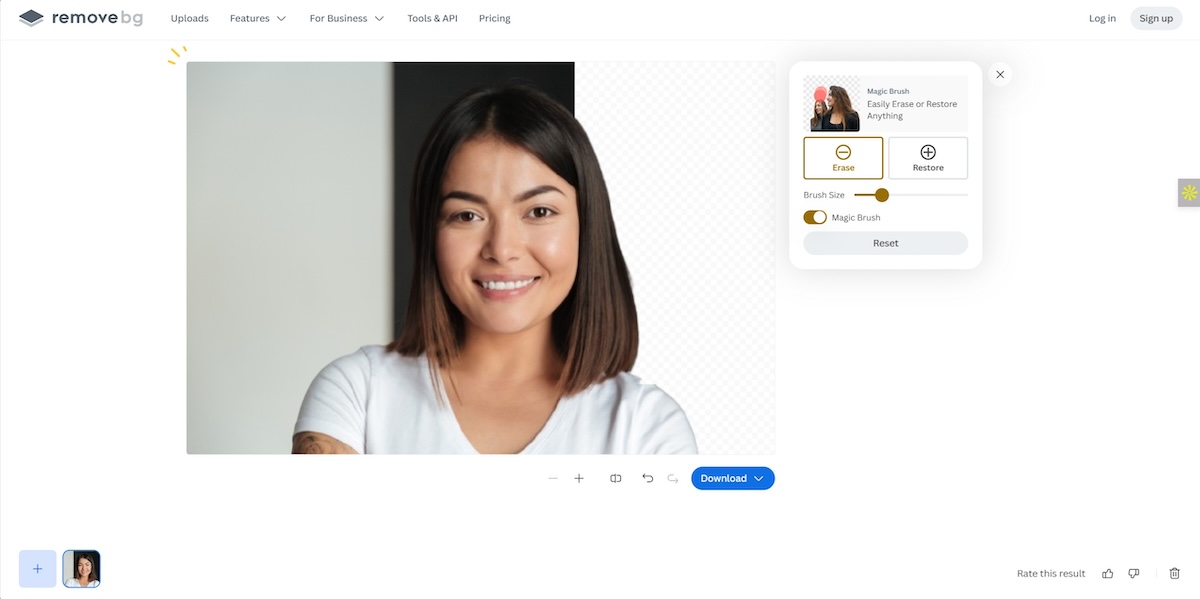Select the Erase brush tool

[842, 157]
